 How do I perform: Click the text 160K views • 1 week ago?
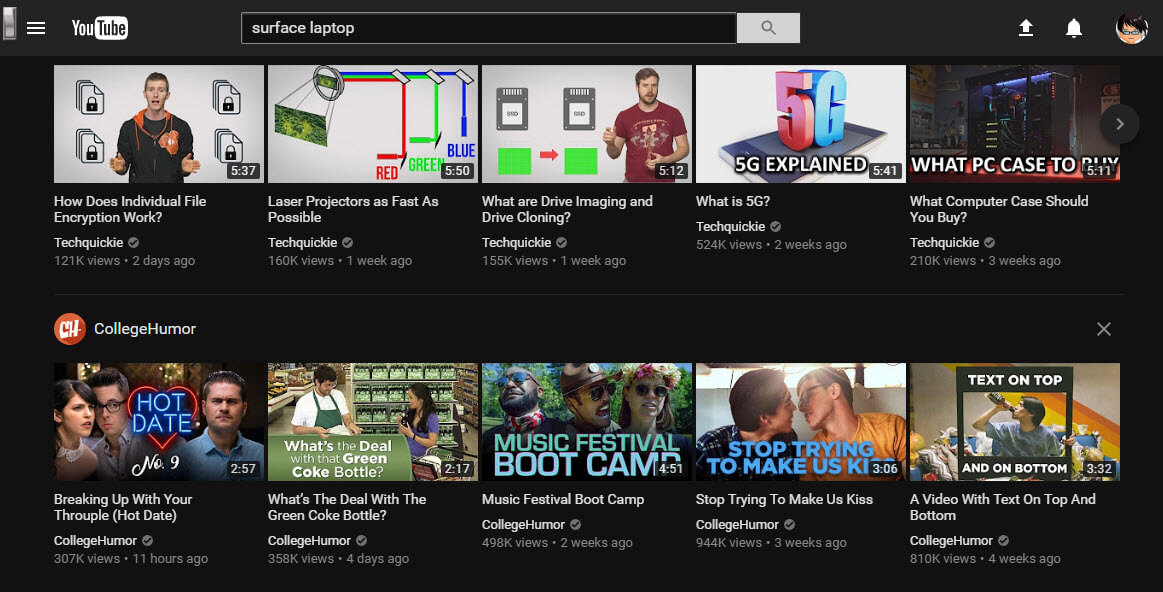[x=340, y=260]
